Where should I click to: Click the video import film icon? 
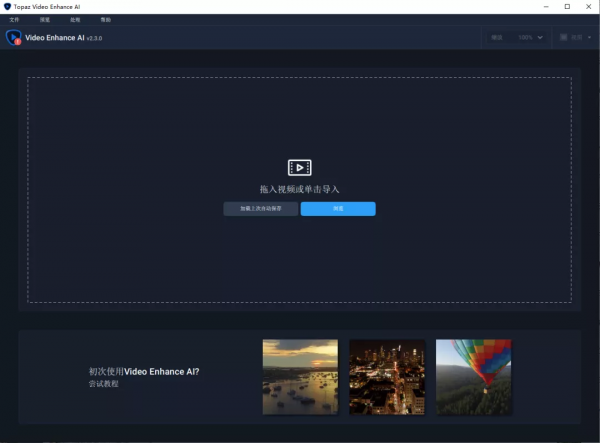click(299, 167)
